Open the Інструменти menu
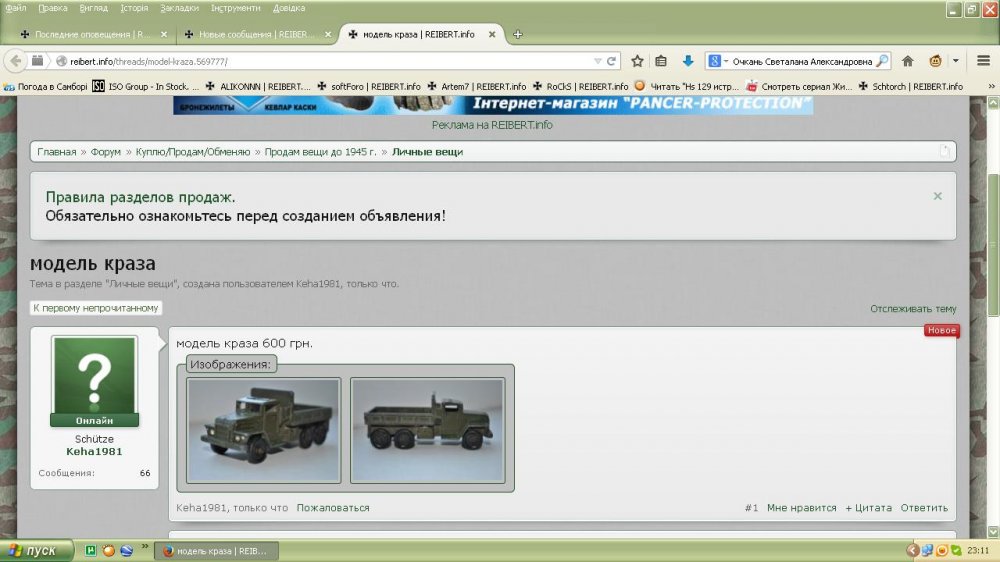Image resolution: width=1000 pixels, height=562 pixels. [x=235, y=8]
